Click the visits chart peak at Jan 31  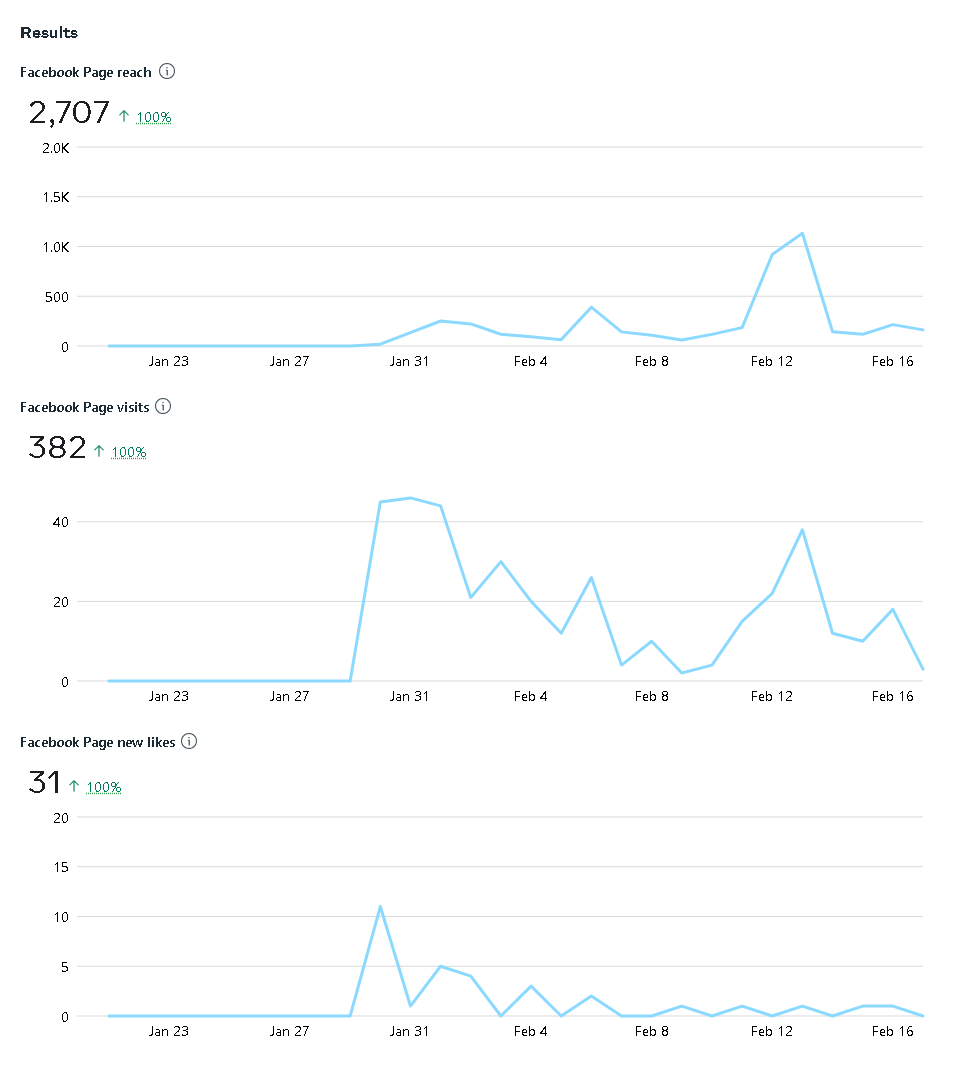point(410,498)
